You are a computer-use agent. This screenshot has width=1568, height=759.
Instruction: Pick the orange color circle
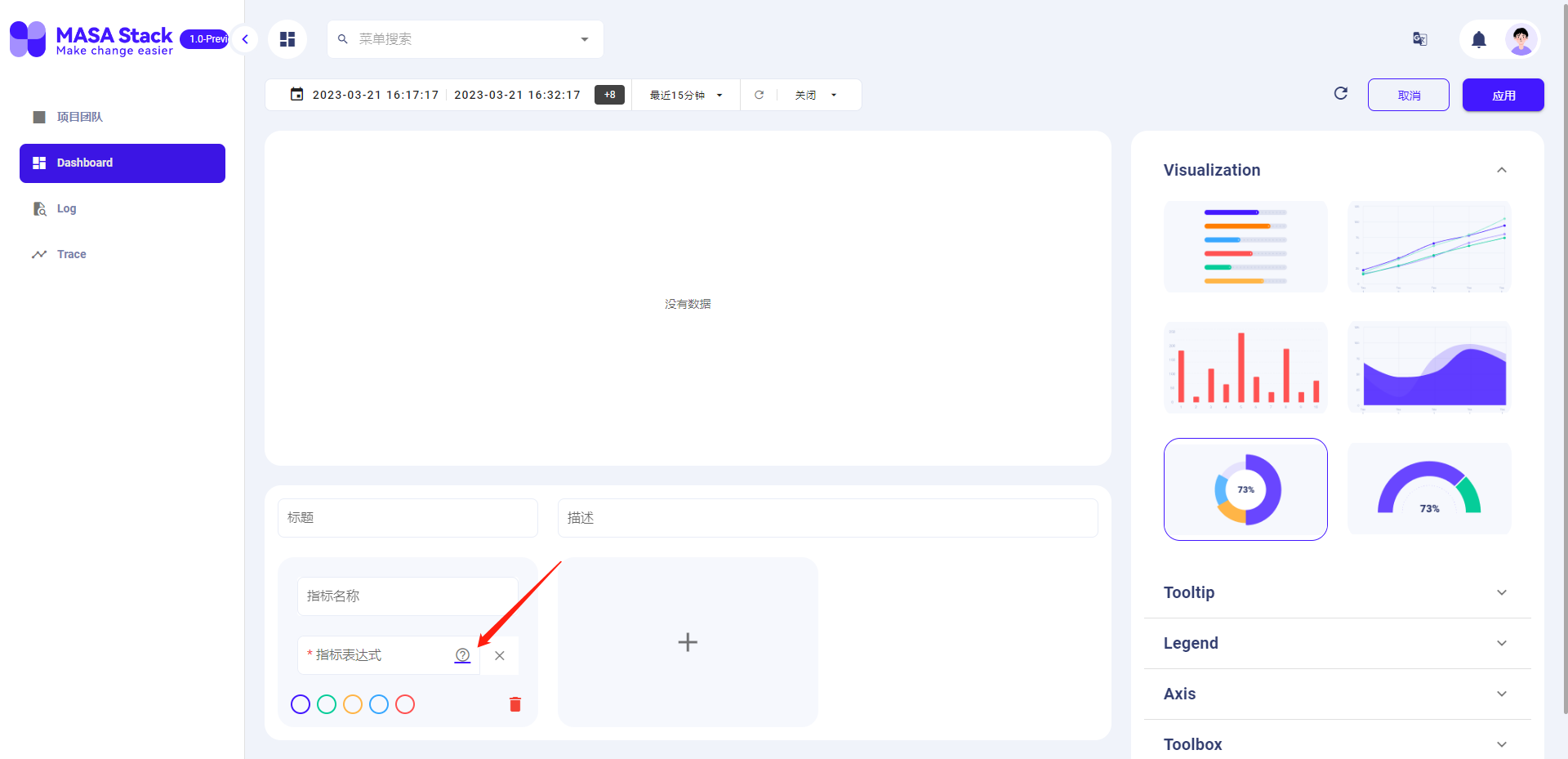(x=353, y=704)
